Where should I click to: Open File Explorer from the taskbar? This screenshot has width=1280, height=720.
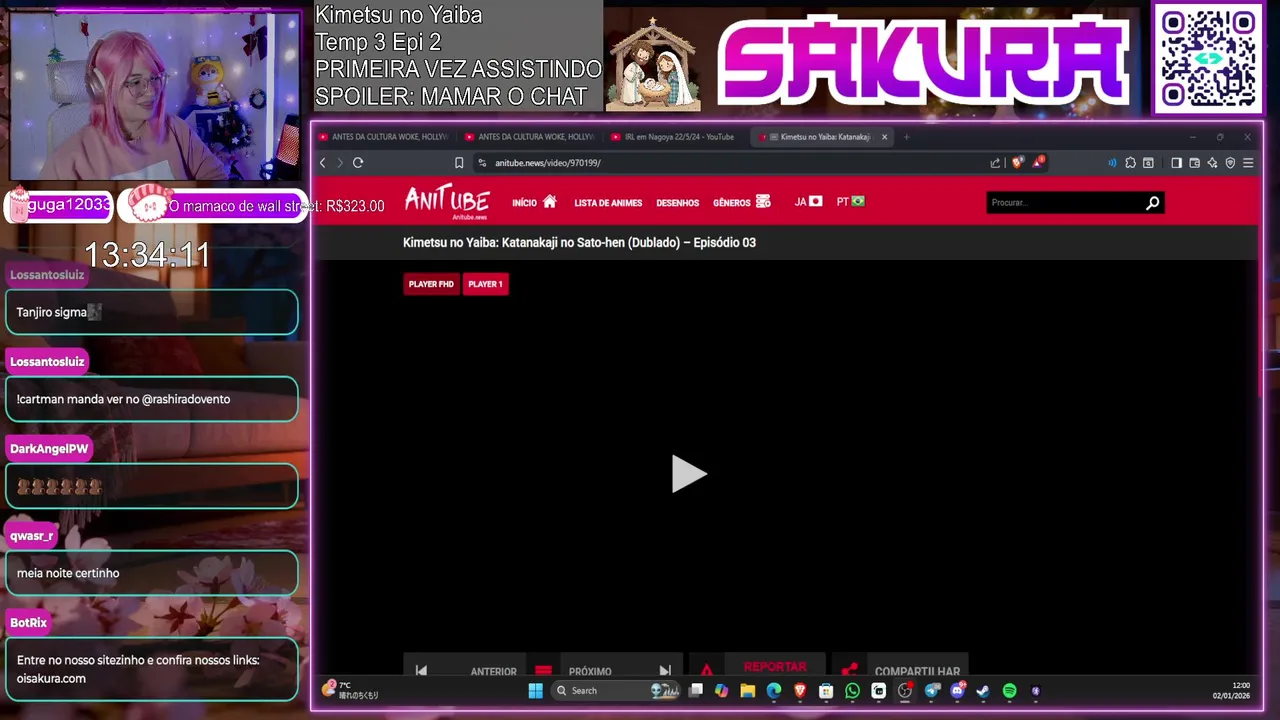(748, 691)
